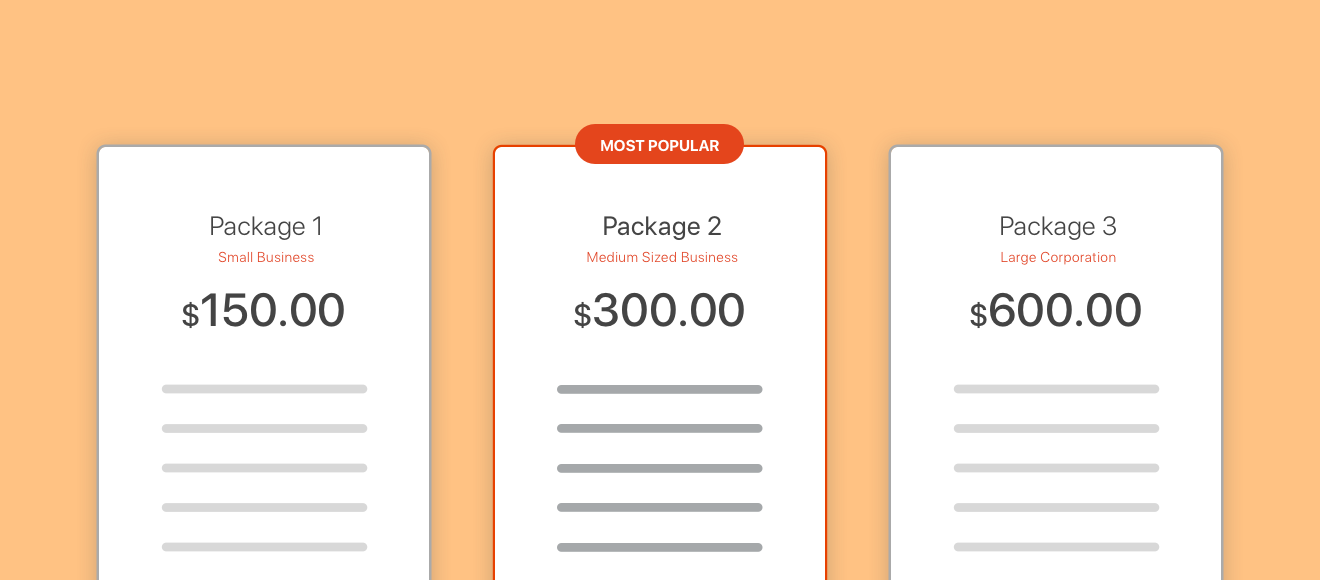
Task: Select the Package 1 heading
Action: [x=266, y=226]
